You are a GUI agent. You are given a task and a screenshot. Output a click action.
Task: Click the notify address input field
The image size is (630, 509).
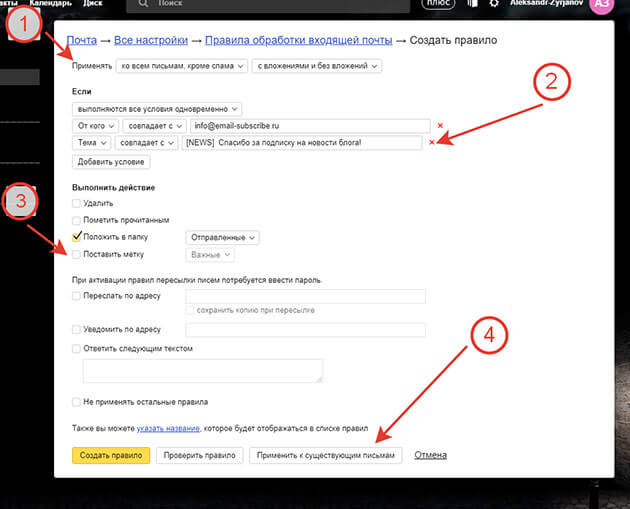[x=305, y=330]
